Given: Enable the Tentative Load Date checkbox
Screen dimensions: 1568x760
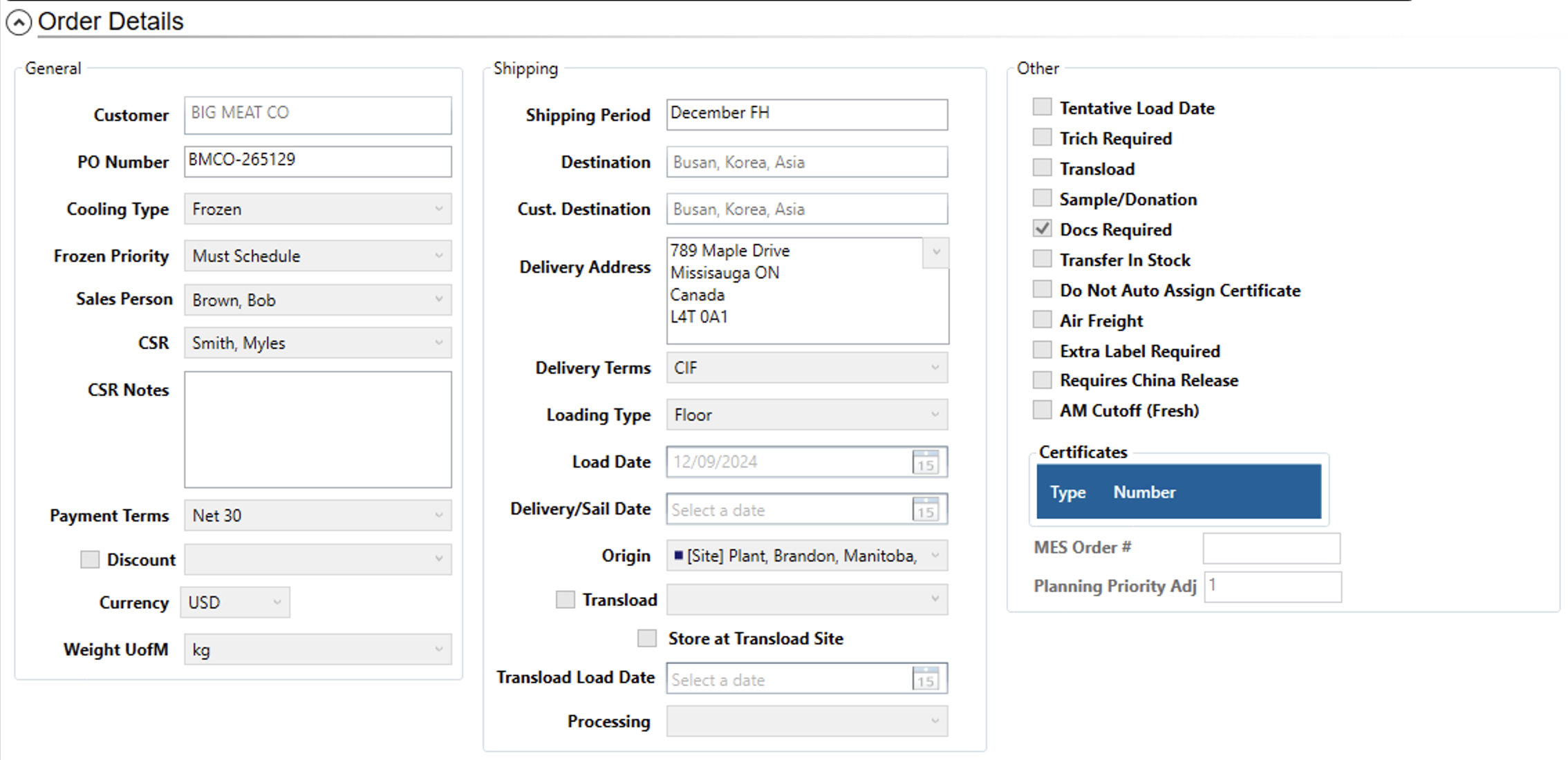Looking at the screenshot, I should [x=1042, y=107].
